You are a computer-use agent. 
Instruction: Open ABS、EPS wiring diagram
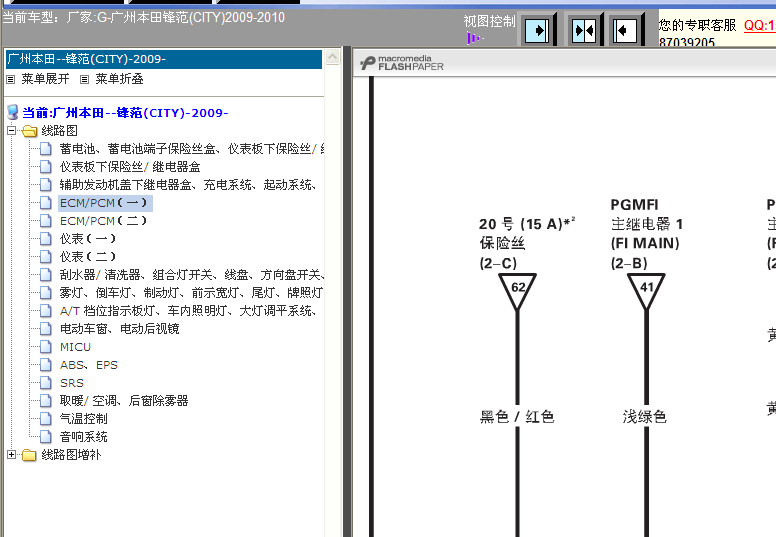pyautogui.click(x=89, y=365)
